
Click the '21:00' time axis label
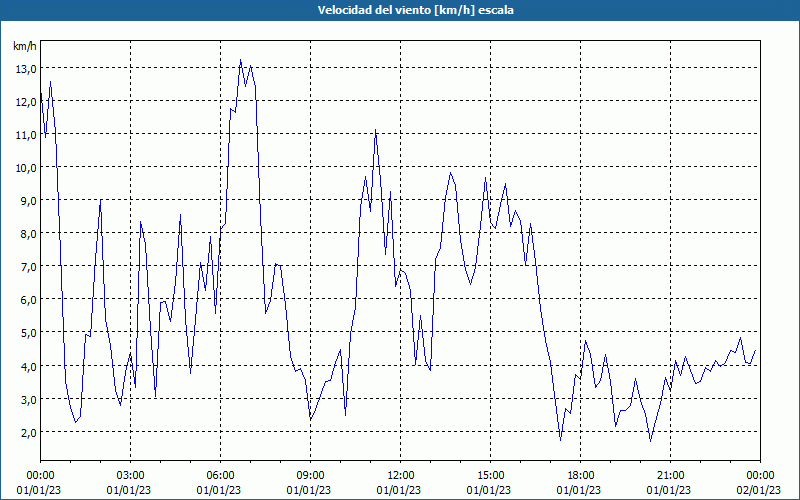coord(670,476)
